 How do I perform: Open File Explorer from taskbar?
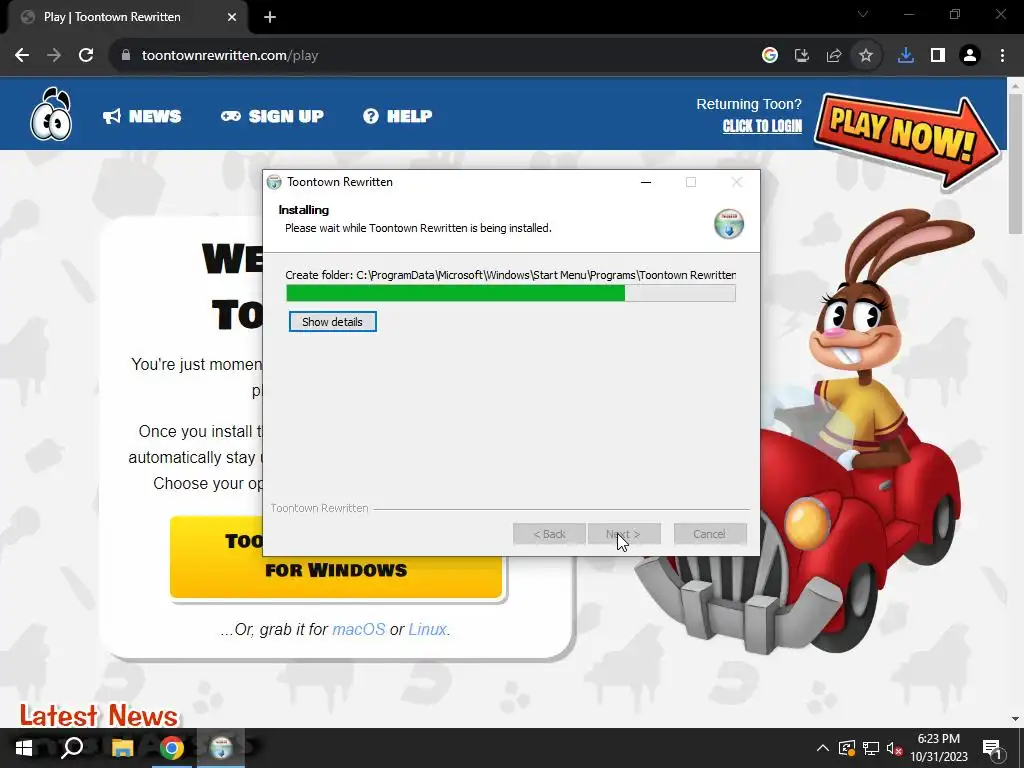tap(122, 748)
